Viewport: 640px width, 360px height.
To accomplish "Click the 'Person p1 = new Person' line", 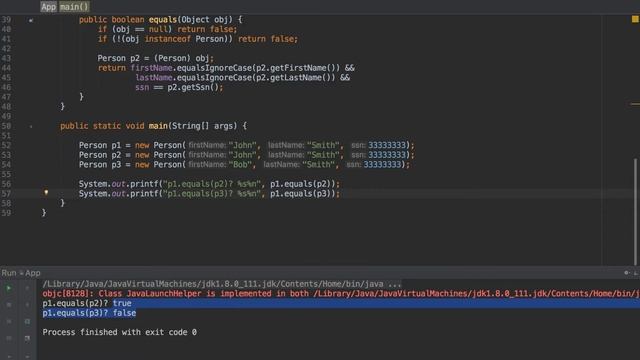I will click(x=247, y=145).
